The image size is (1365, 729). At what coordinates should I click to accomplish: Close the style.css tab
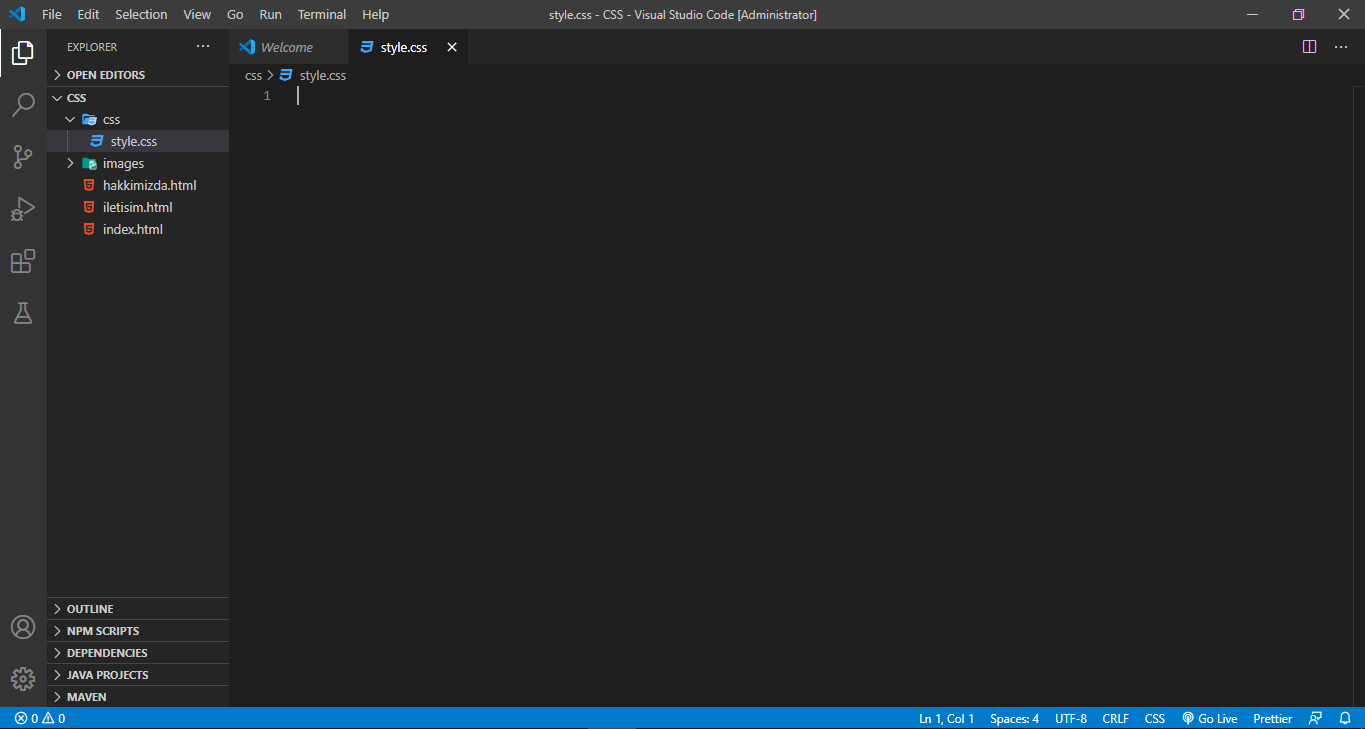click(x=452, y=47)
